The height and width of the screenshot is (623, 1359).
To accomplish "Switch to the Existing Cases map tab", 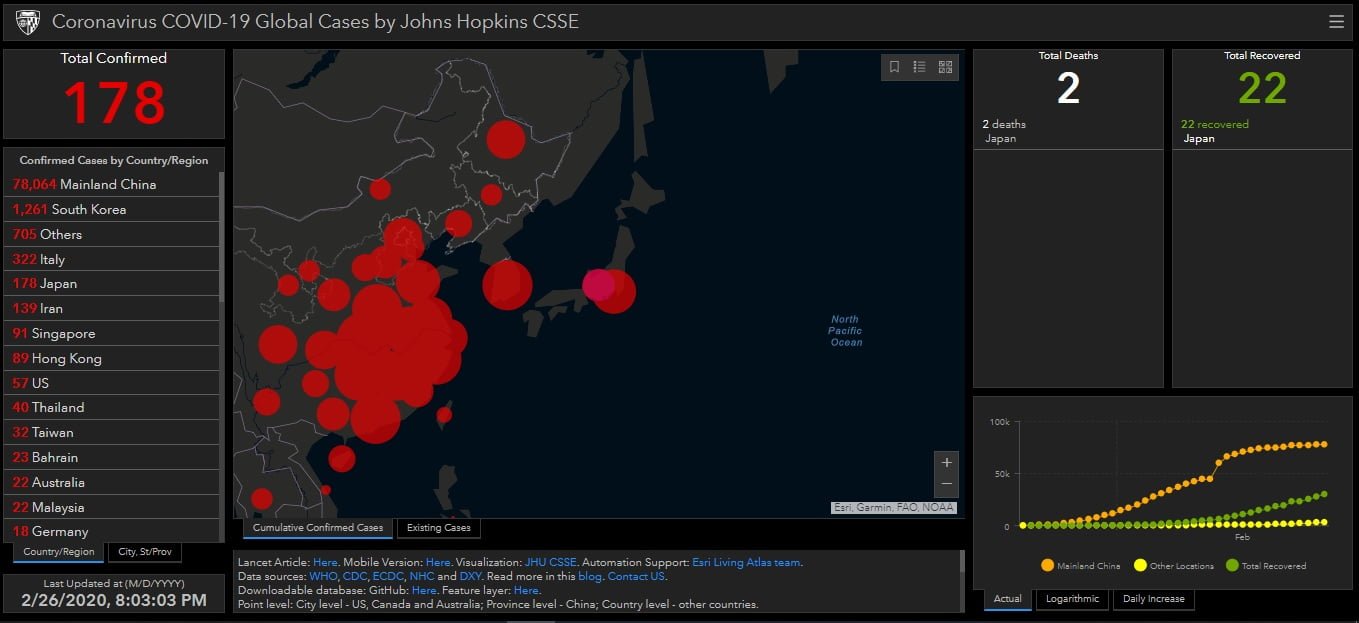I will click(x=438, y=528).
